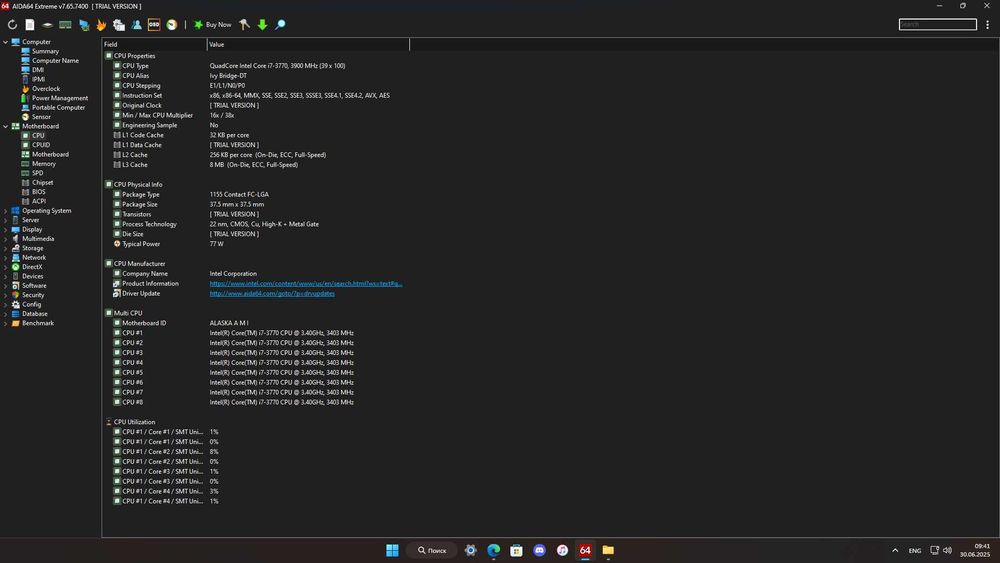This screenshot has width=1000, height=563.
Task: Open Discord from taskbar
Action: (540, 550)
